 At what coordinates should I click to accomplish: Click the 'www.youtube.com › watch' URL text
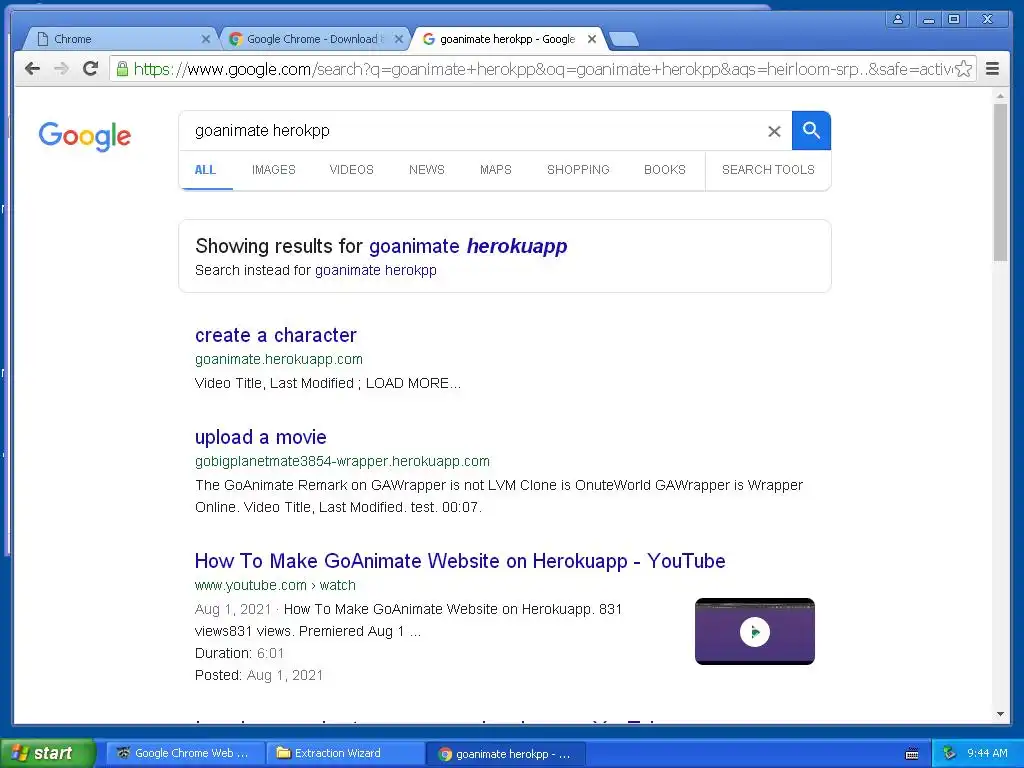(275, 585)
